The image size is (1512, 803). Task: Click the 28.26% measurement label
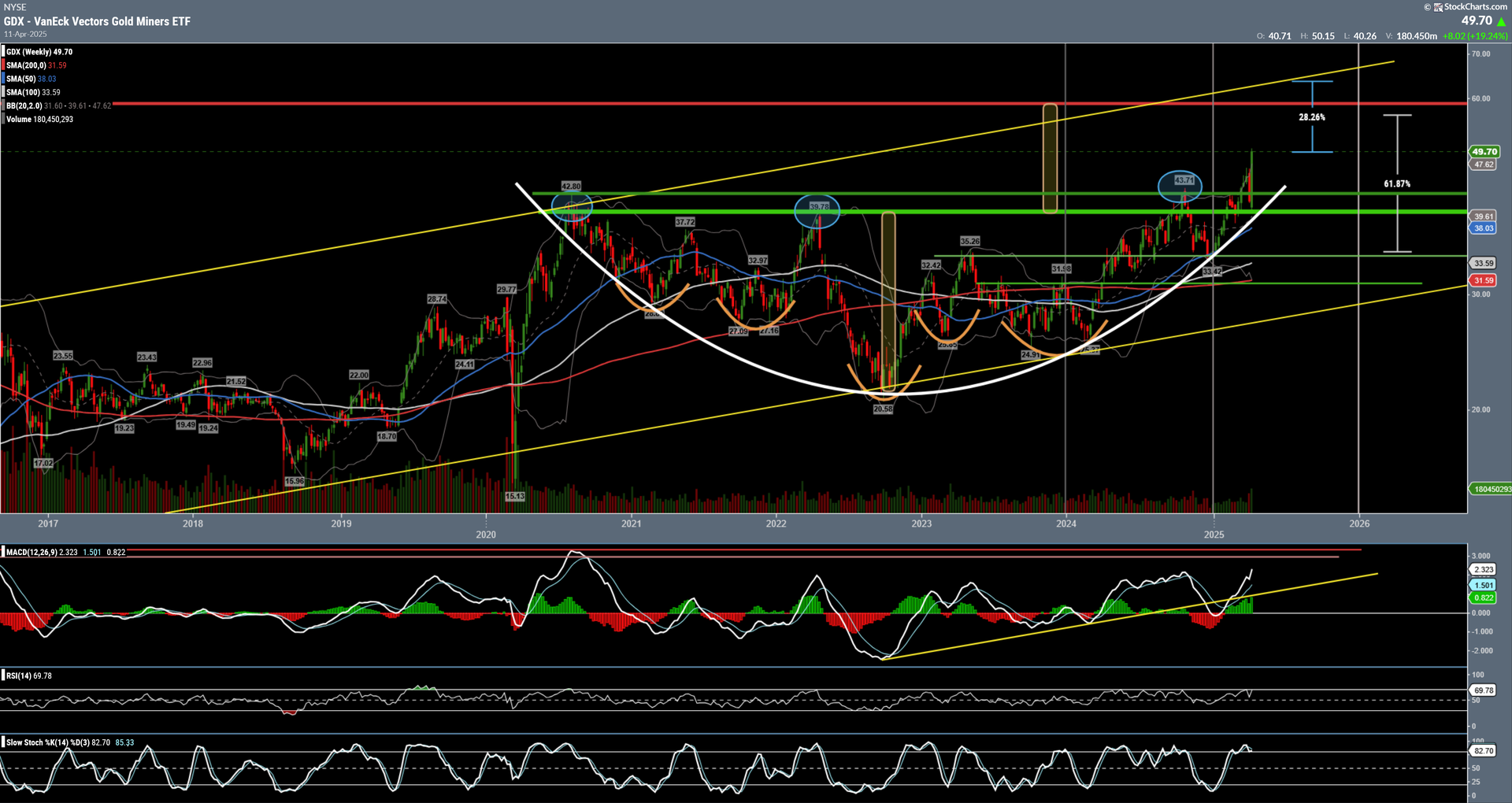1312,117
